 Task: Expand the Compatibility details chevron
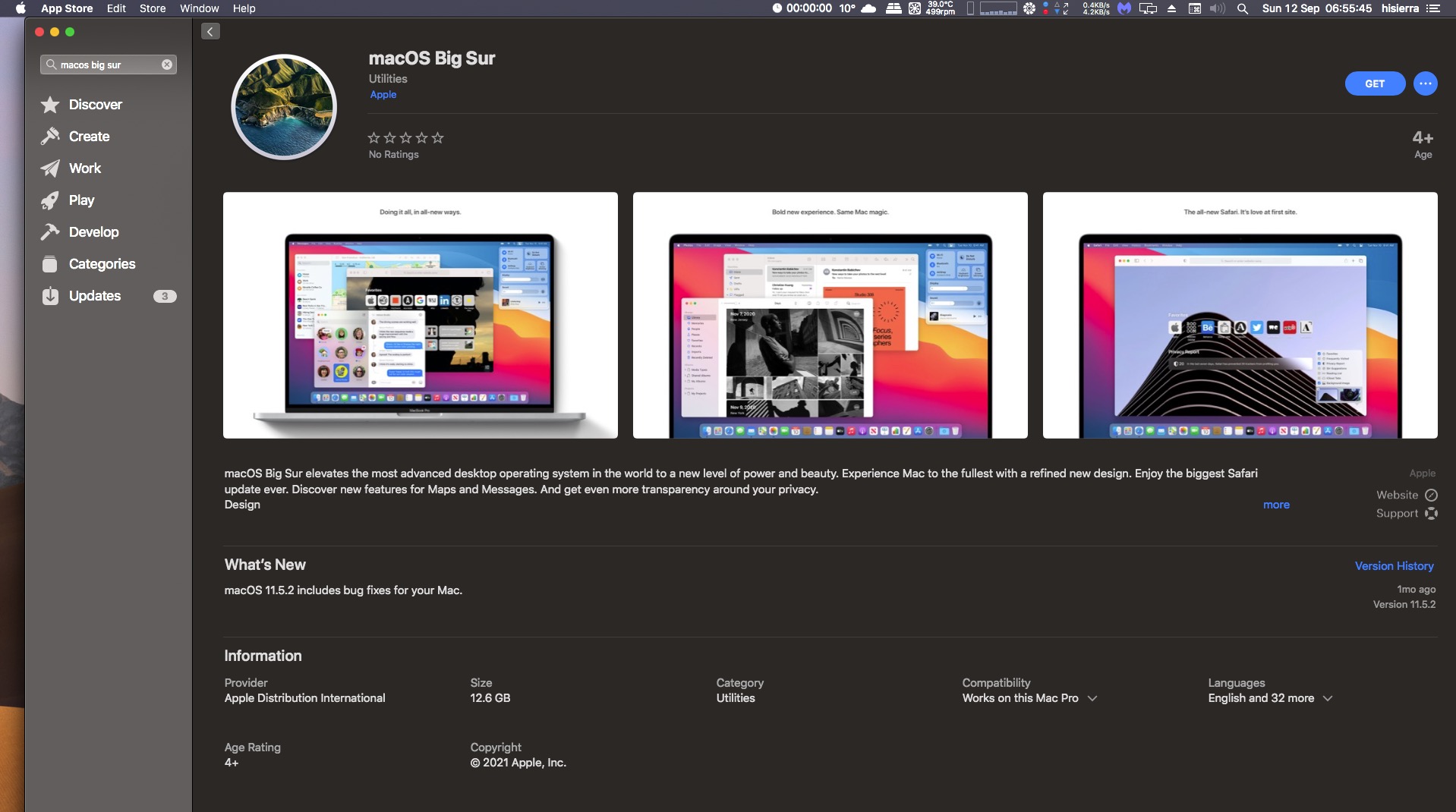point(1092,698)
